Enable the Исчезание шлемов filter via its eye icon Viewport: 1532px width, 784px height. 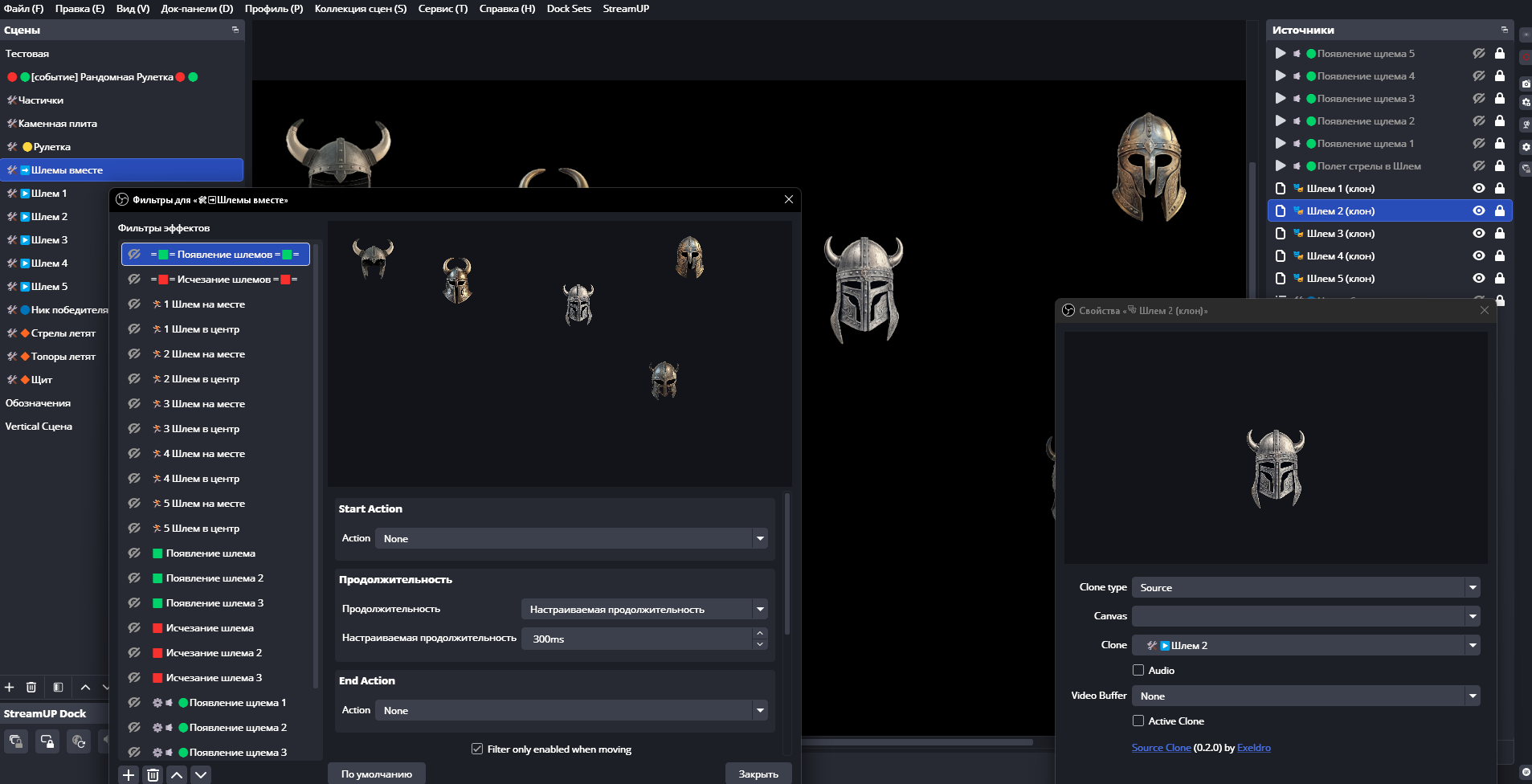click(134, 279)
